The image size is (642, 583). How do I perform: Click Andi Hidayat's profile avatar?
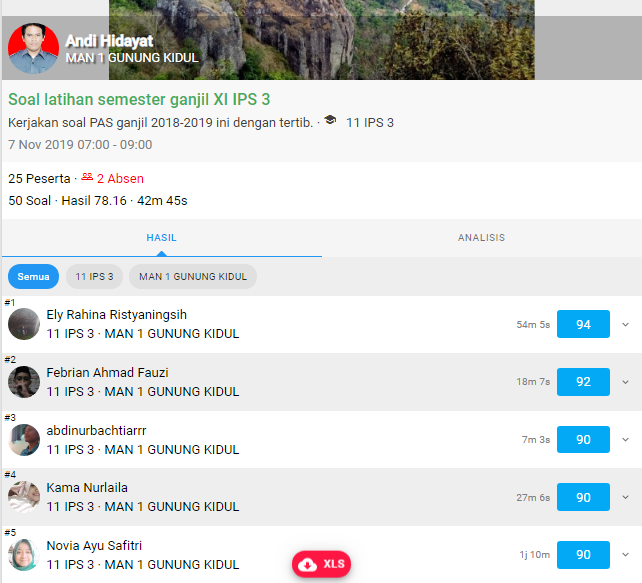[x=33, y=49]
